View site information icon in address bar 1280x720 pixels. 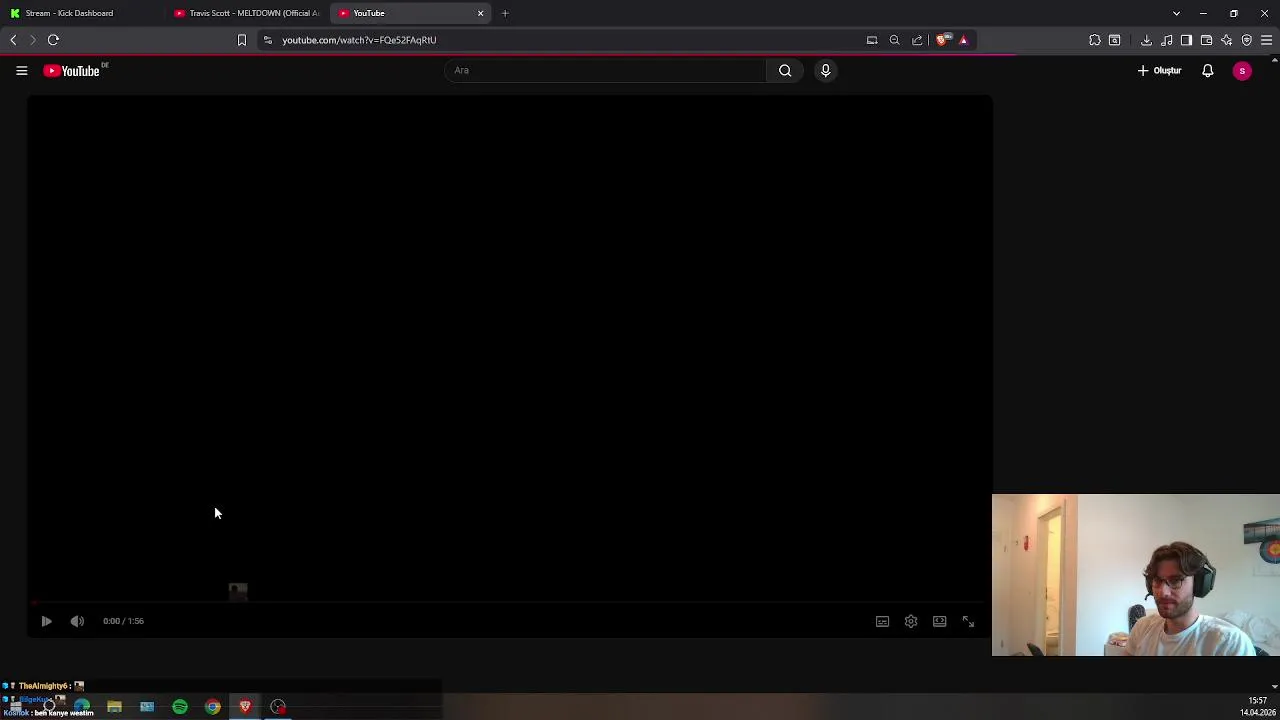pyautogui.click(x=267, y=40)
